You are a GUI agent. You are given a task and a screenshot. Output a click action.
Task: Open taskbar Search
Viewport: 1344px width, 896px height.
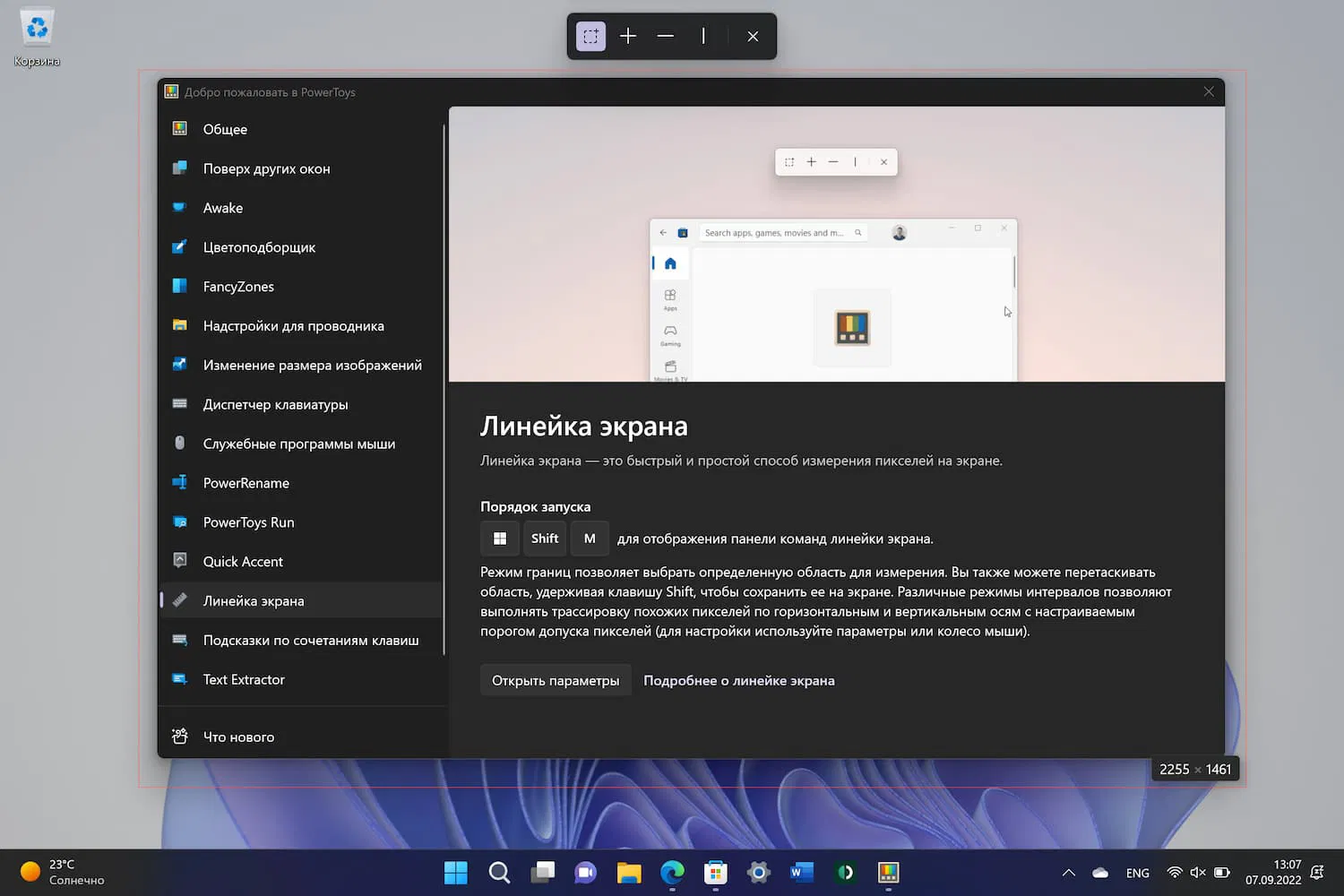pyautogui.click(x=499, y=873)
